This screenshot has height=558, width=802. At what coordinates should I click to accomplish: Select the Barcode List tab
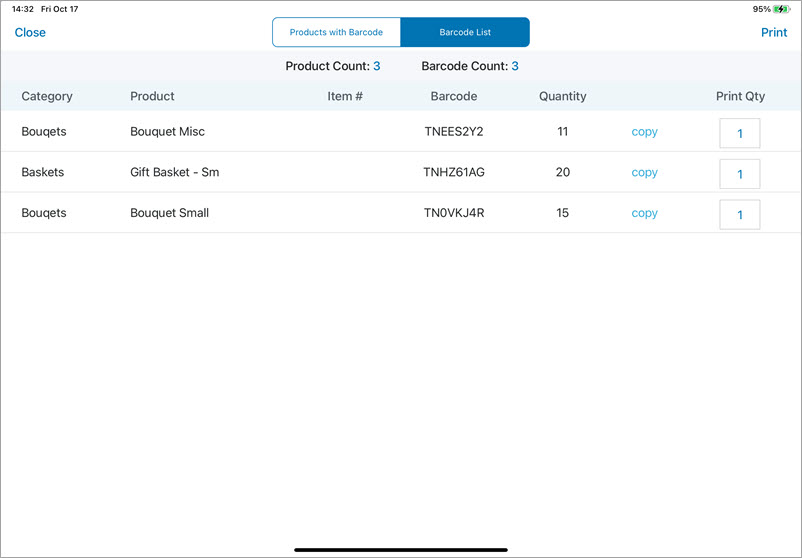[x=465, y=32]
